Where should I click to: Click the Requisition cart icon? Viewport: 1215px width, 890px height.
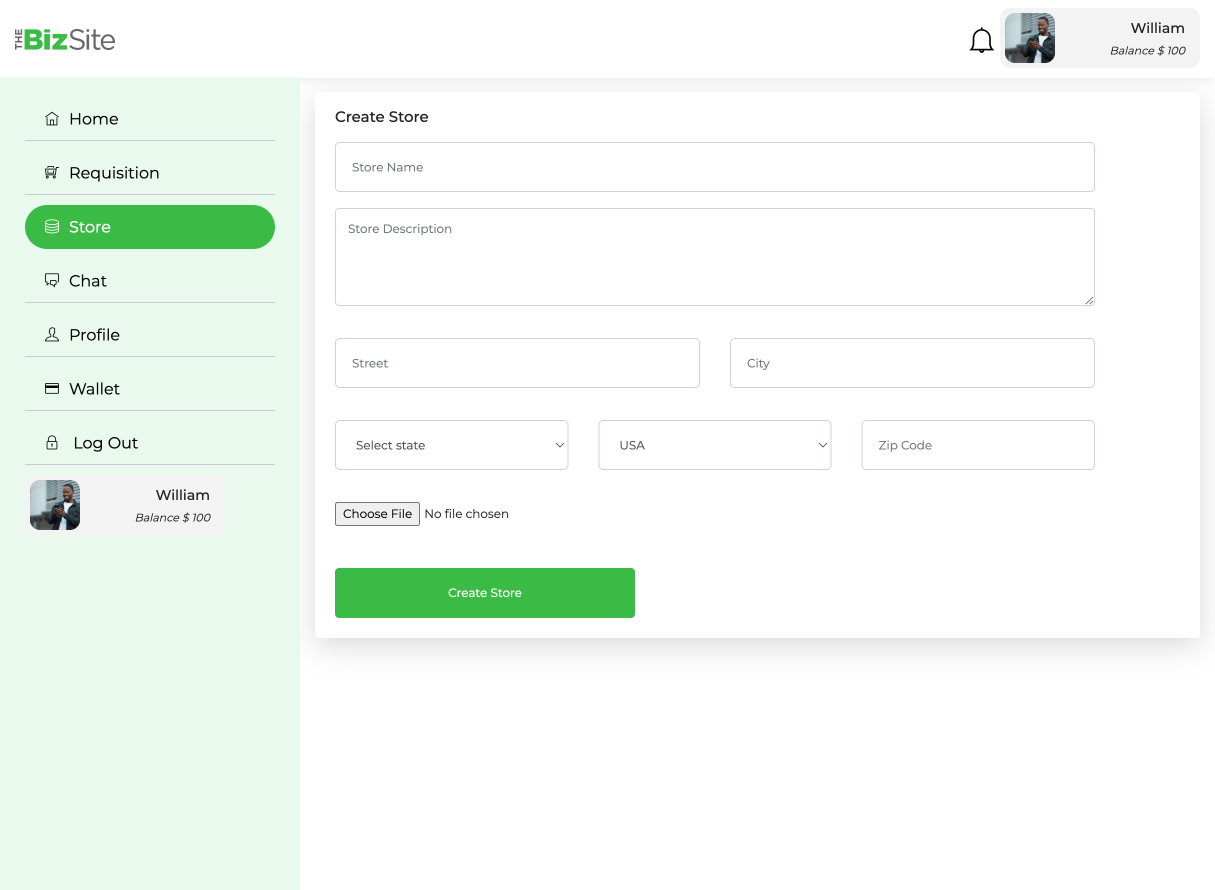[52, 173]
